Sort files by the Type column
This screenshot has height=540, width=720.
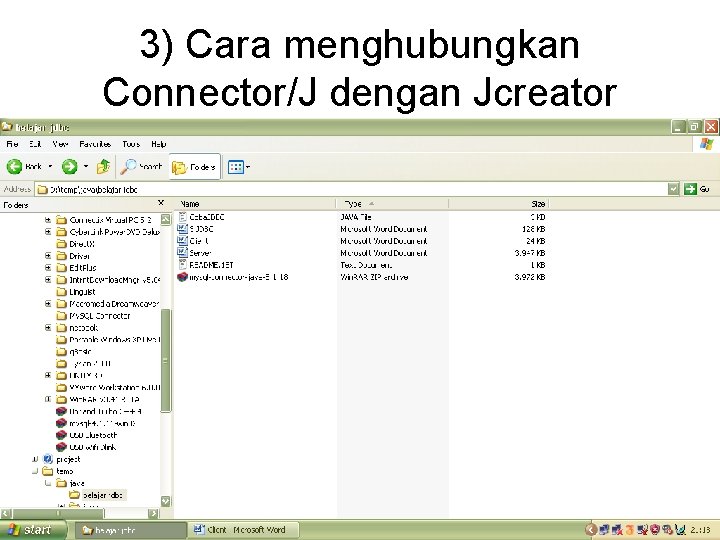pos(393,204)
